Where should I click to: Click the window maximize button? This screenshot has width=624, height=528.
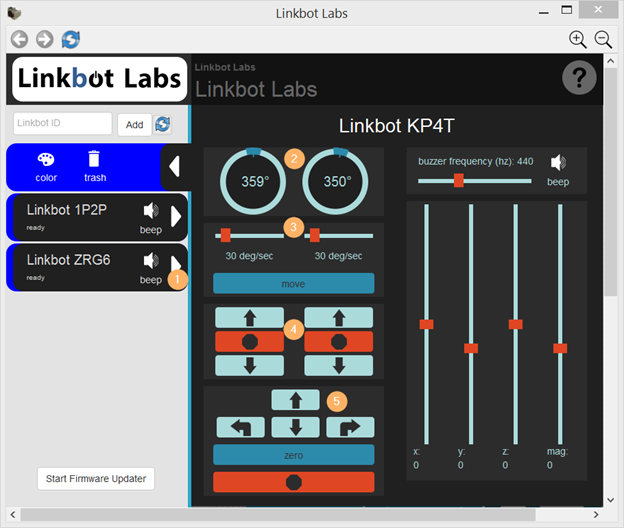(x=566, y=10)
